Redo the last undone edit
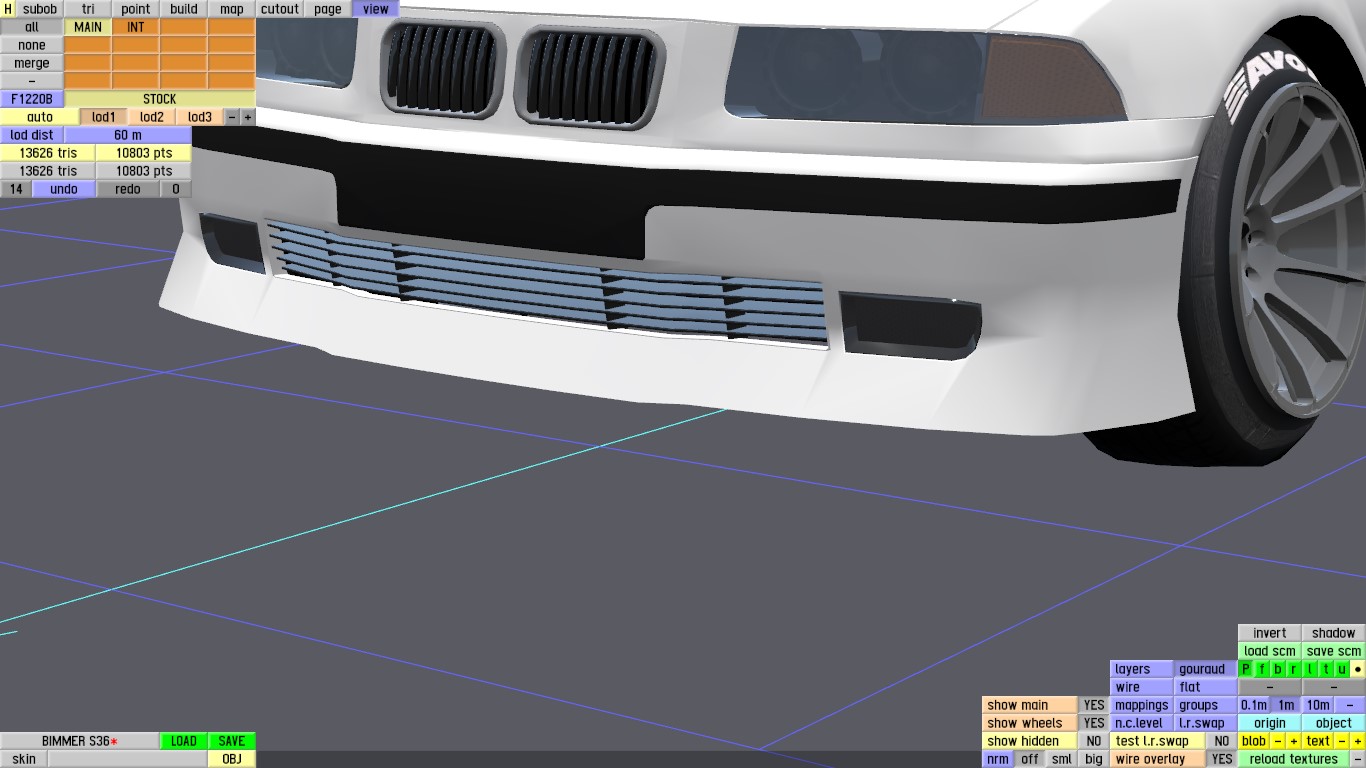This screenshot has width=1366, height=768. (x=128, y=189)
